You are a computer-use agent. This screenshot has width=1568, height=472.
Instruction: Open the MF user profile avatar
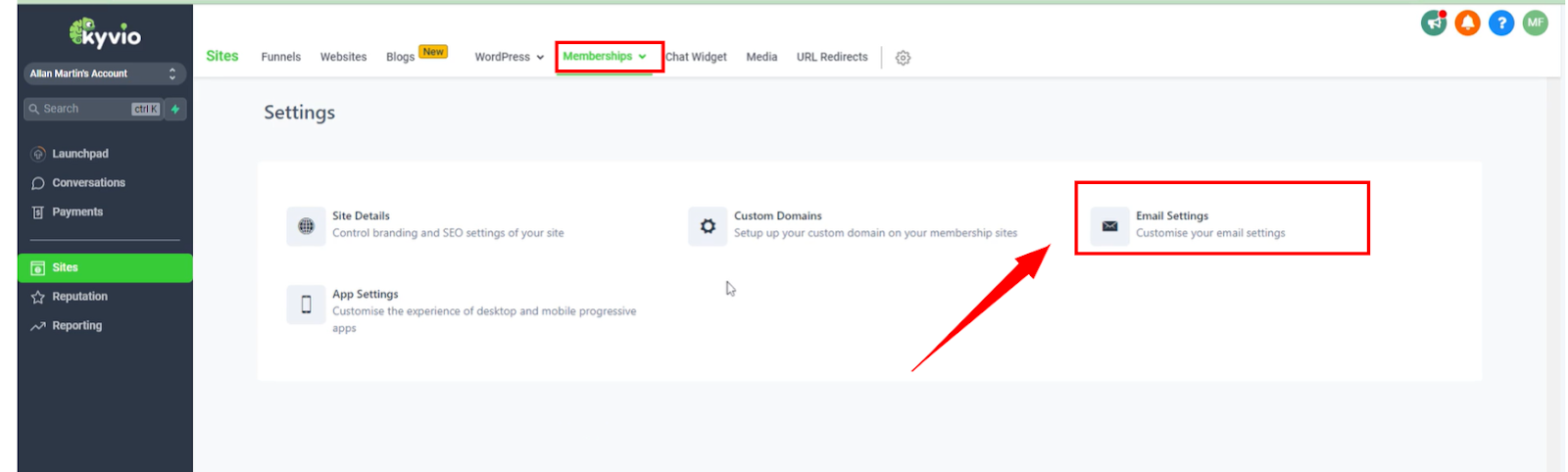pos(1535,23)
